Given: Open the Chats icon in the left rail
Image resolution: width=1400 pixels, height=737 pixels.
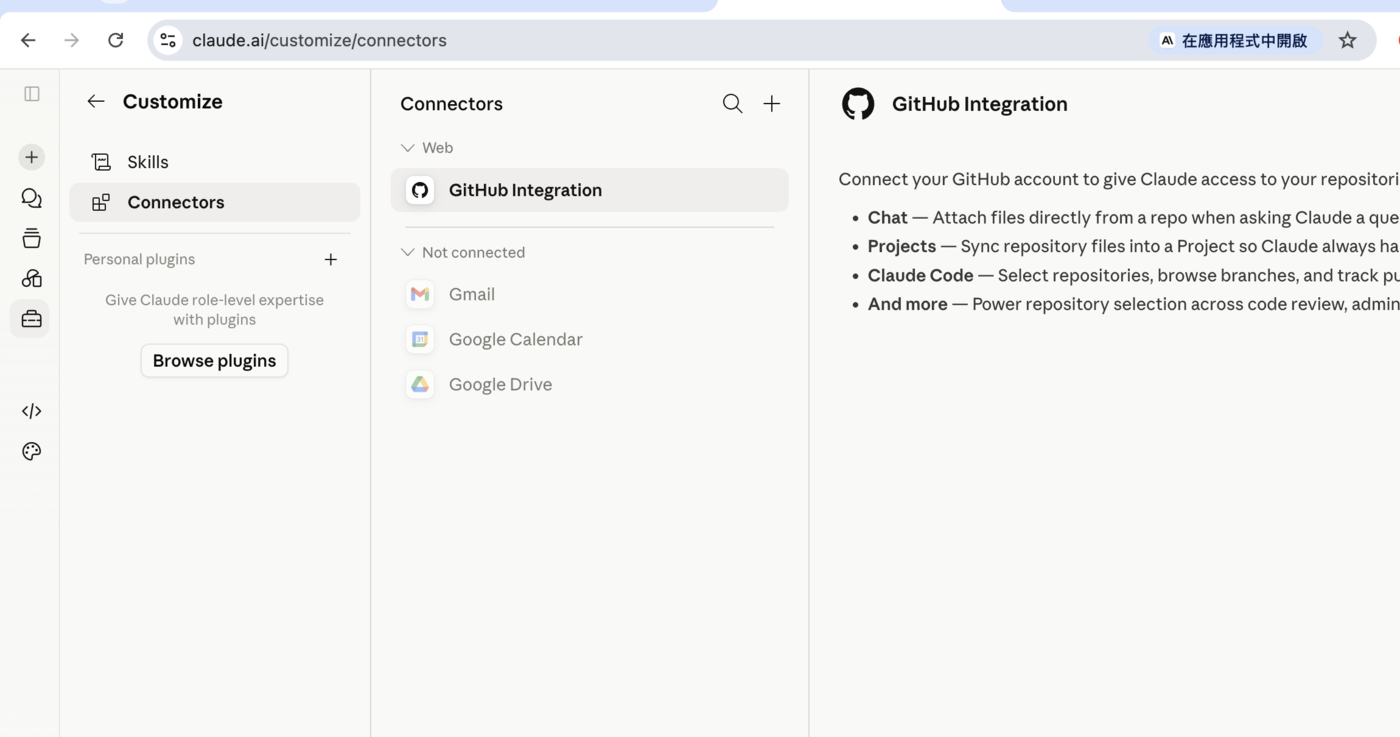Looking at the screenshot, I should [x=32, y=198].
